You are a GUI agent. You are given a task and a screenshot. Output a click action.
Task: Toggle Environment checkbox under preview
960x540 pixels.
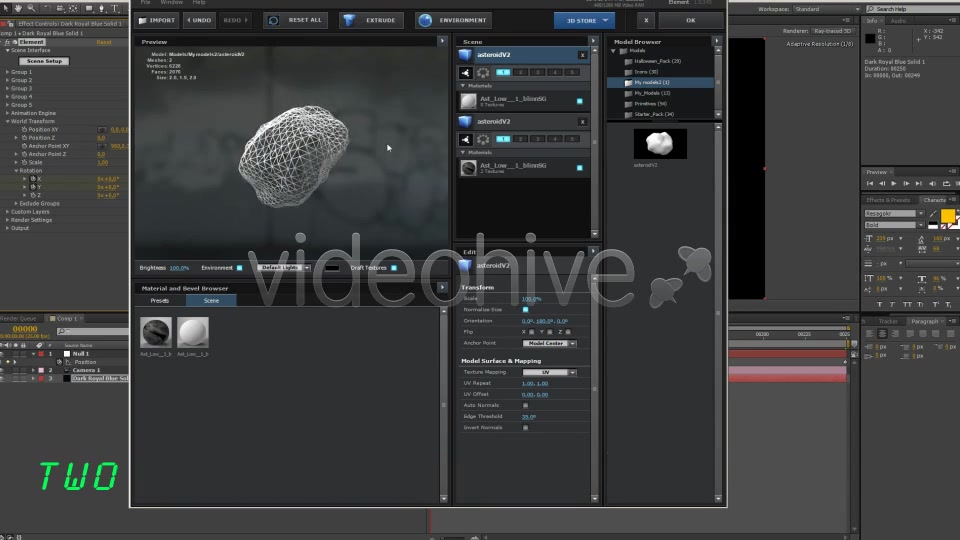click(239, 268)
